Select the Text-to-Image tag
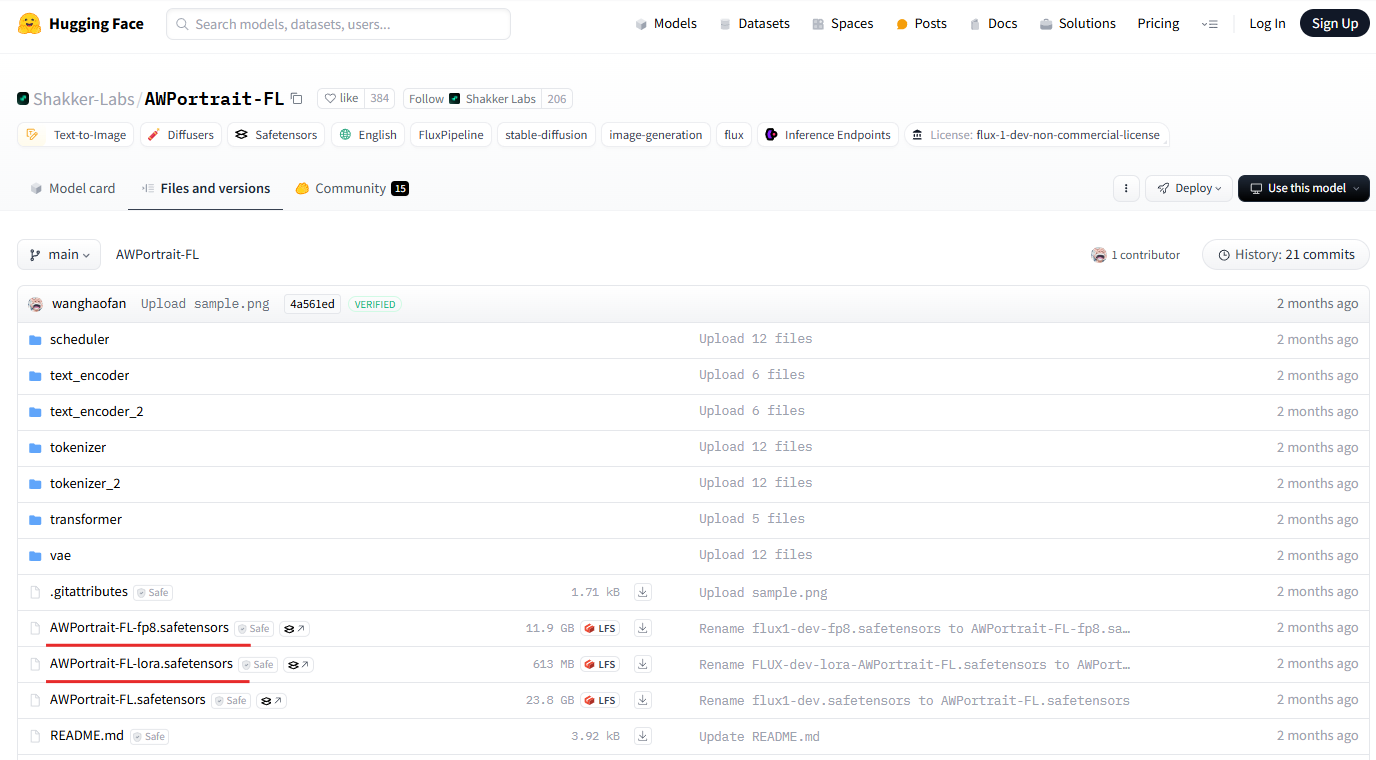The width and height of the screenshot is (1376, 760). click(76, 135)
